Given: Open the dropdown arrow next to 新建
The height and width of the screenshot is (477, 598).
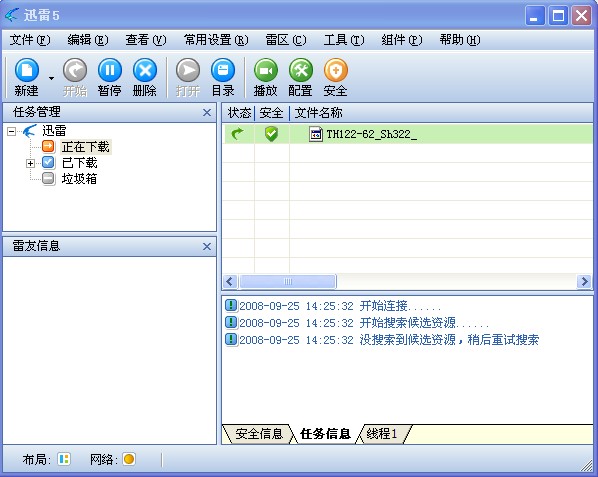Looking at the screenshot, I should tap(51, 79).
